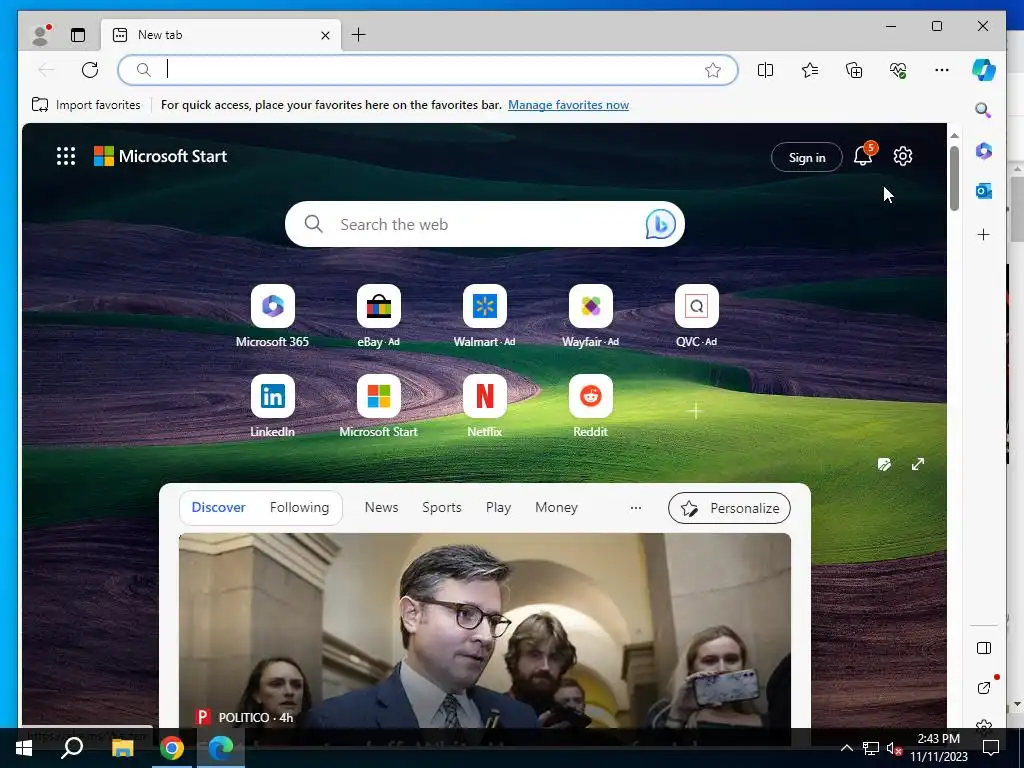Open the Edge profile icon
1024x768 pixels.
coord(41,35)
